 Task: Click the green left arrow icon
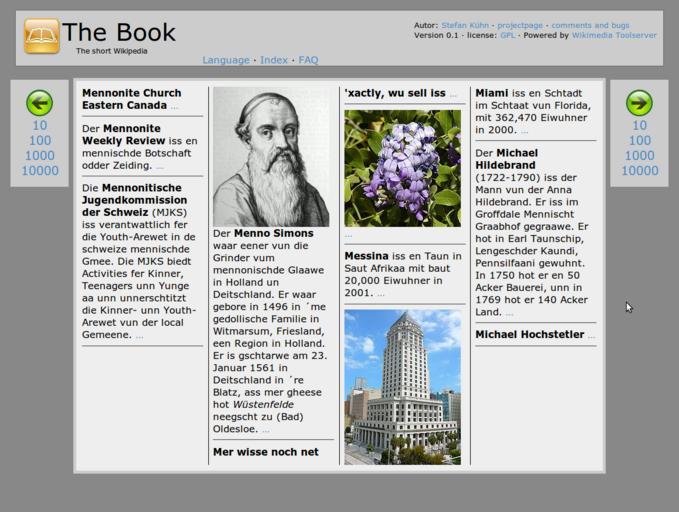[x=39, y=102]
